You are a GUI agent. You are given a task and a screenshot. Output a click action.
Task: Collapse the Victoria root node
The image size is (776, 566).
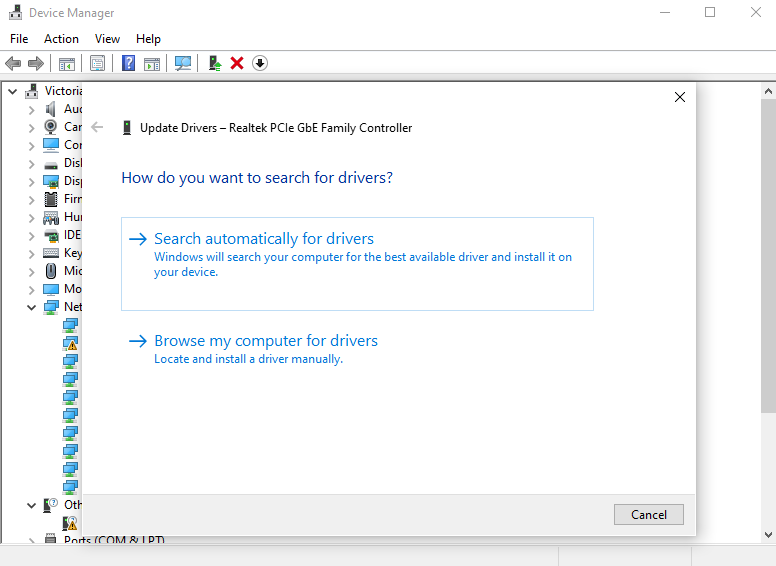[13, 92]
